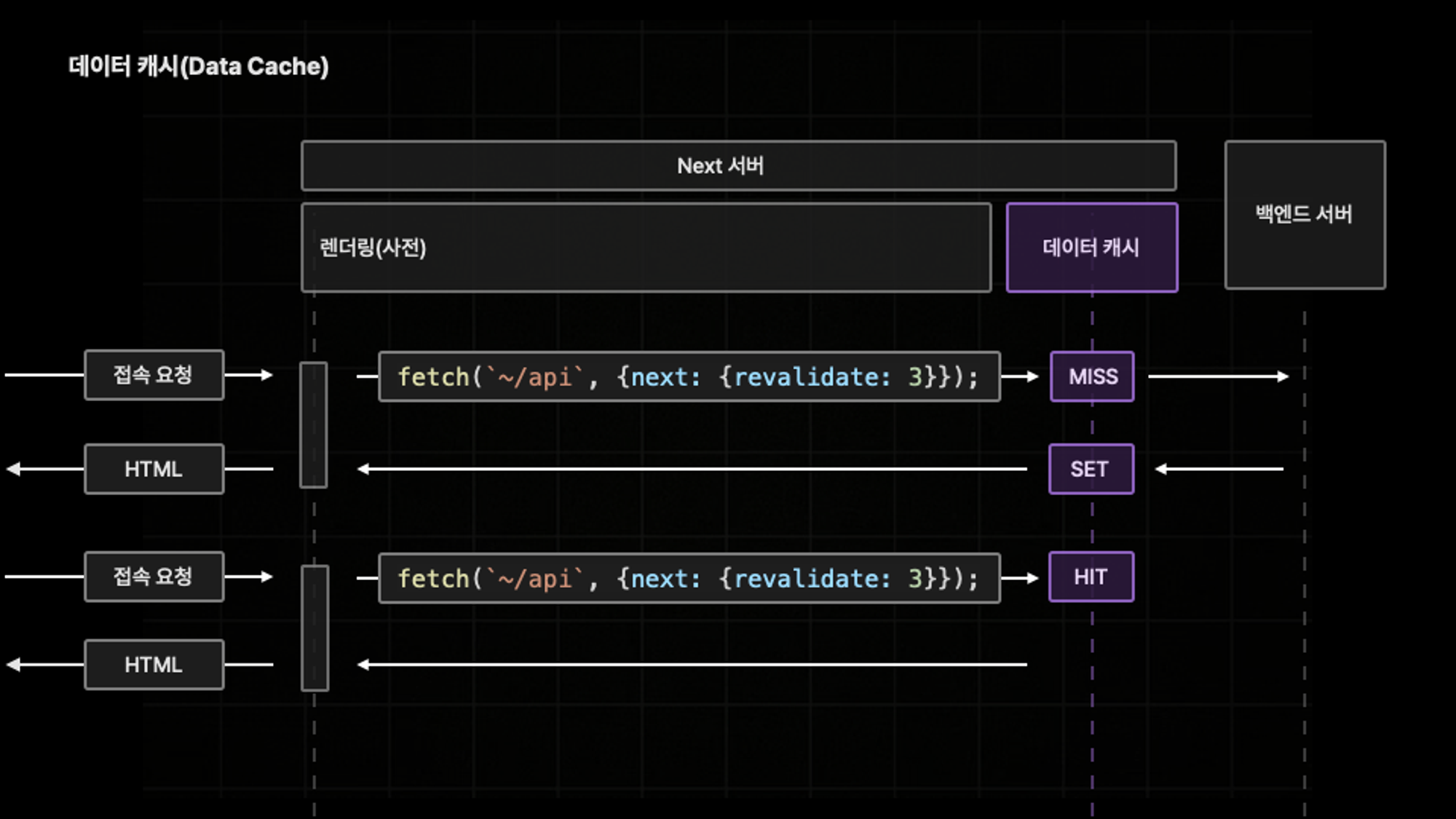Select the purple 데이터 캐시 header box
Viewport: 1456px width, 819px height.
(x=1091, y=248)
